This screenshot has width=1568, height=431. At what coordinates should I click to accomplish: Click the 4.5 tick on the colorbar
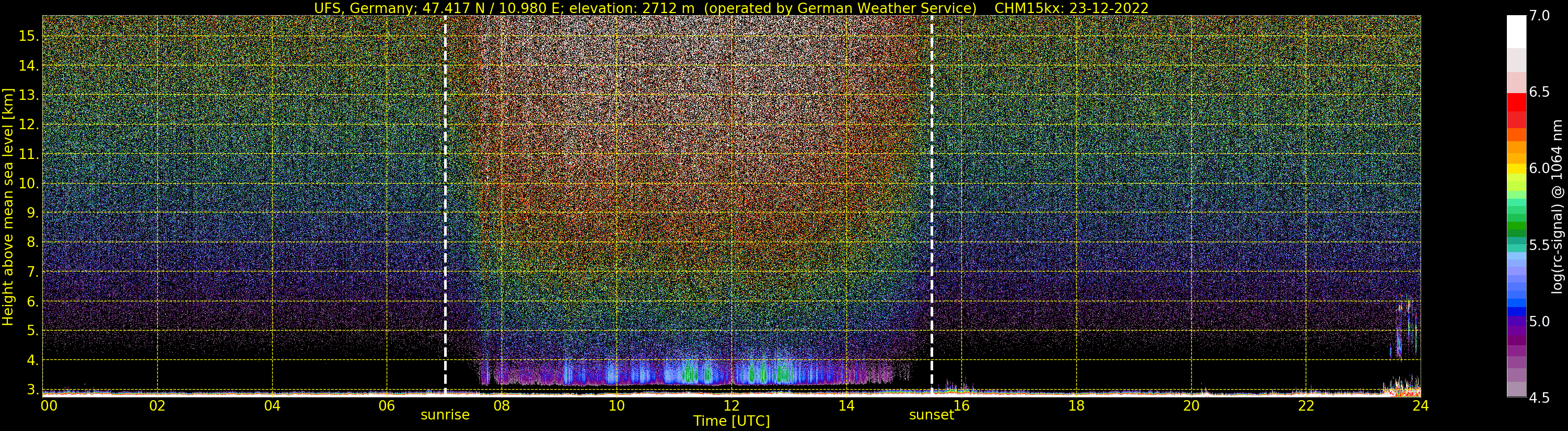1539,398
